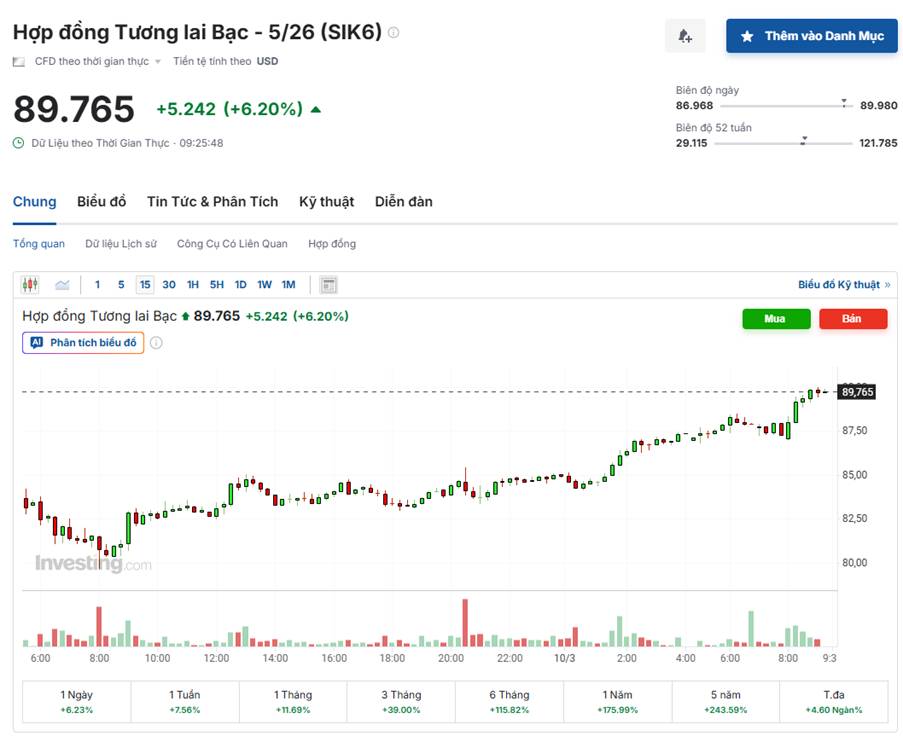903x736 pixels.
Task: Open the Diễn đàn tab
Action: [x=404, y=202]
